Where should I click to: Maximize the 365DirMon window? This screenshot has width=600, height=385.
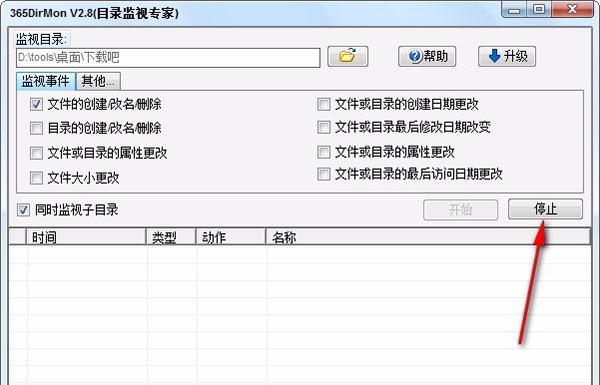(539, 9)
